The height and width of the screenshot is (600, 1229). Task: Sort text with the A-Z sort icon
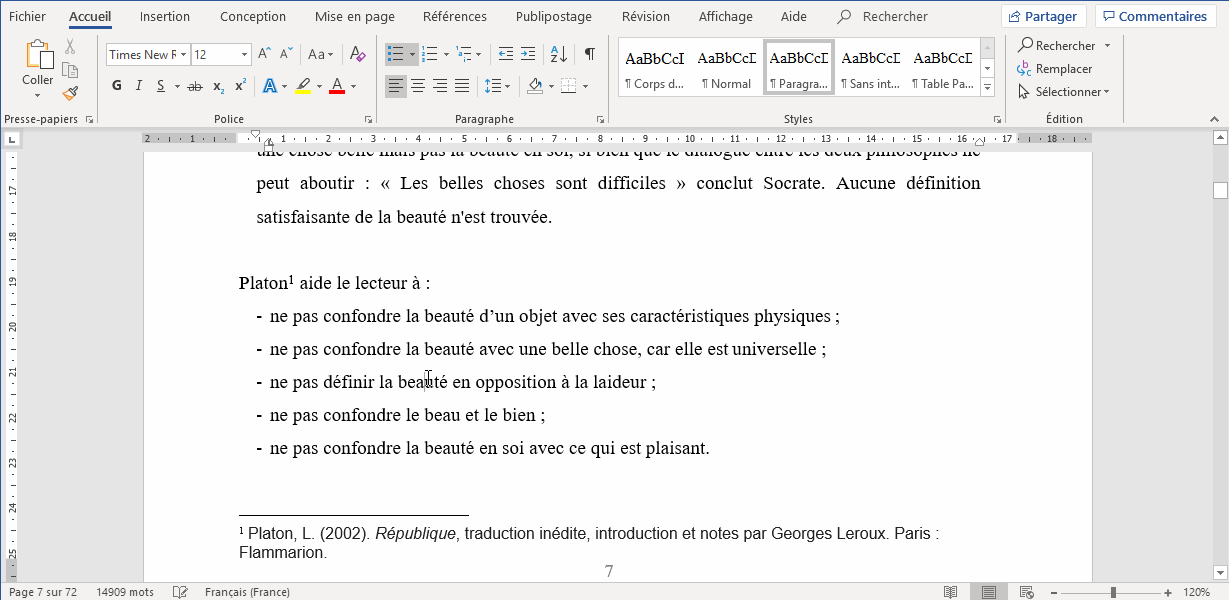pyautogui.click(x=559, y=54)
